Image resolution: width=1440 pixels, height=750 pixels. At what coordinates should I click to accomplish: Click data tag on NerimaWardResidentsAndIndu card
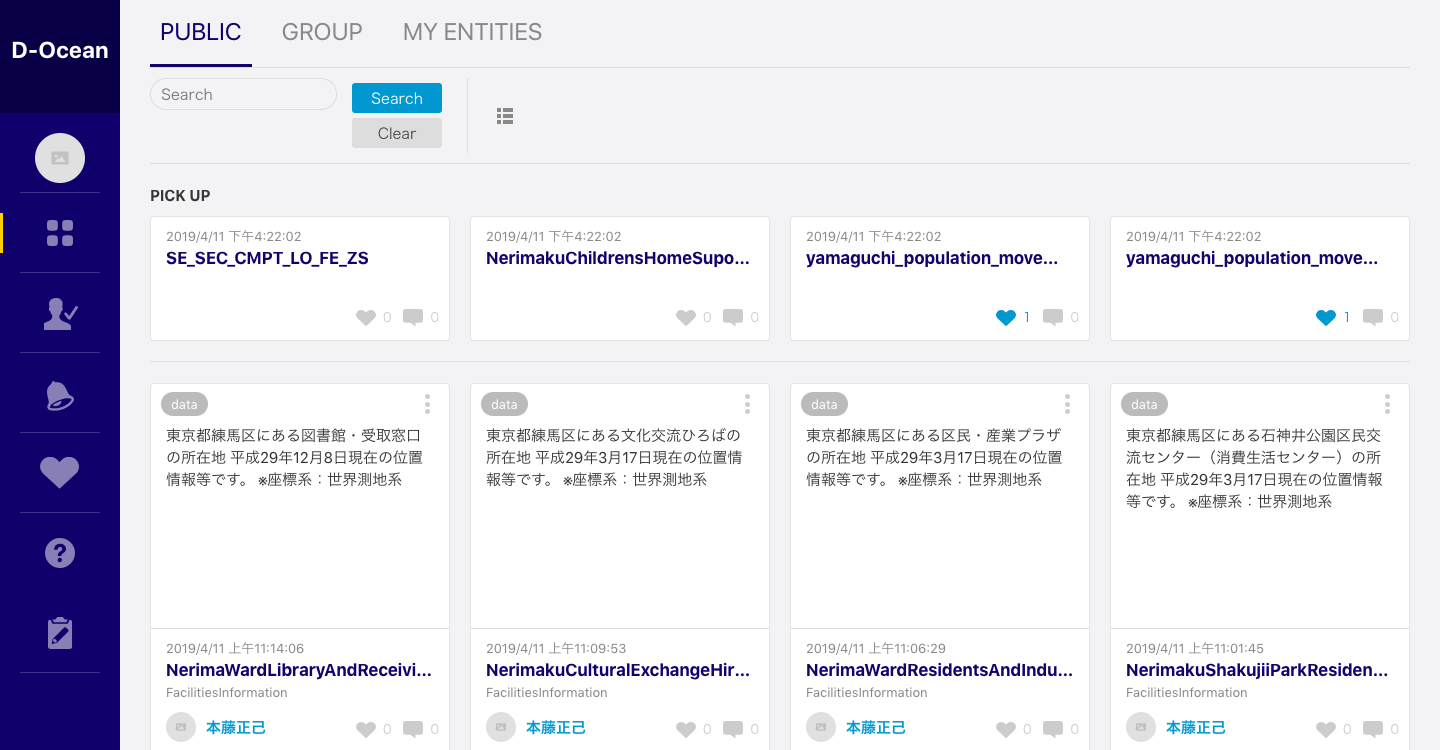(x=824, y=405)
